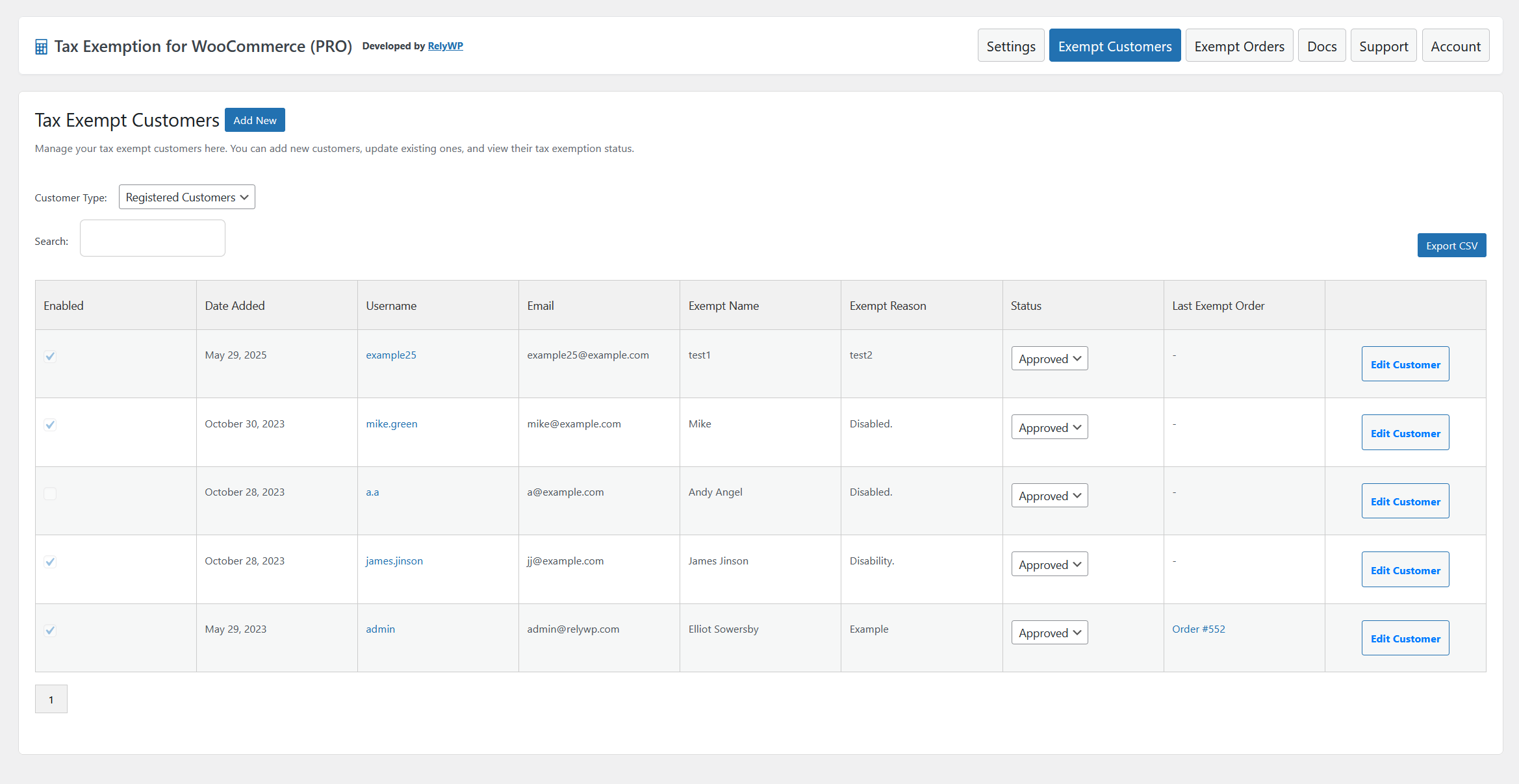Image resolution: width=1519 pixels, height=784 pixels.
Task: Disable the Enabled checkbox for mike.green
Action: pos(50,425)
